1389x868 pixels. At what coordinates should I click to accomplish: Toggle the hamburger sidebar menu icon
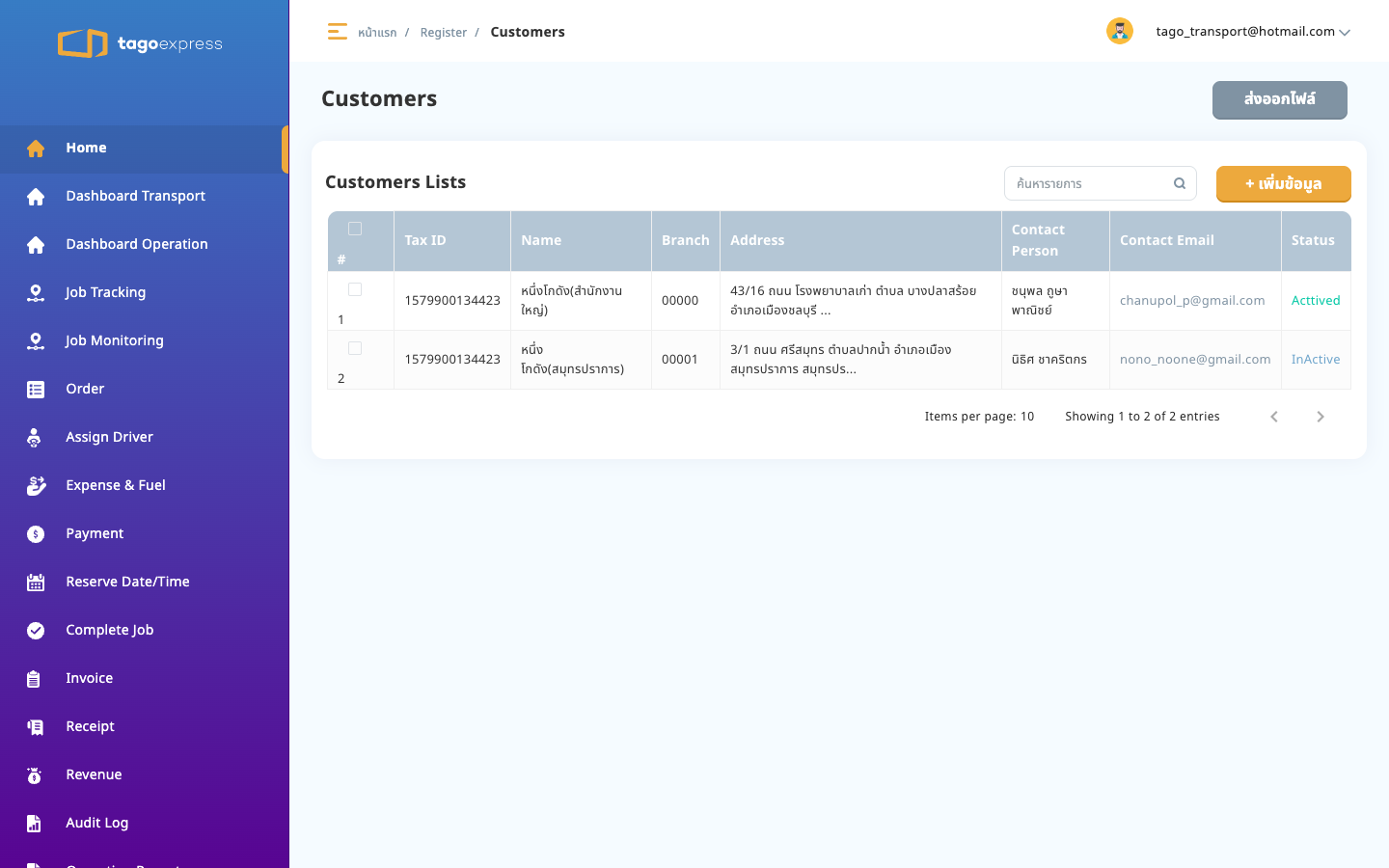point(337,32)
